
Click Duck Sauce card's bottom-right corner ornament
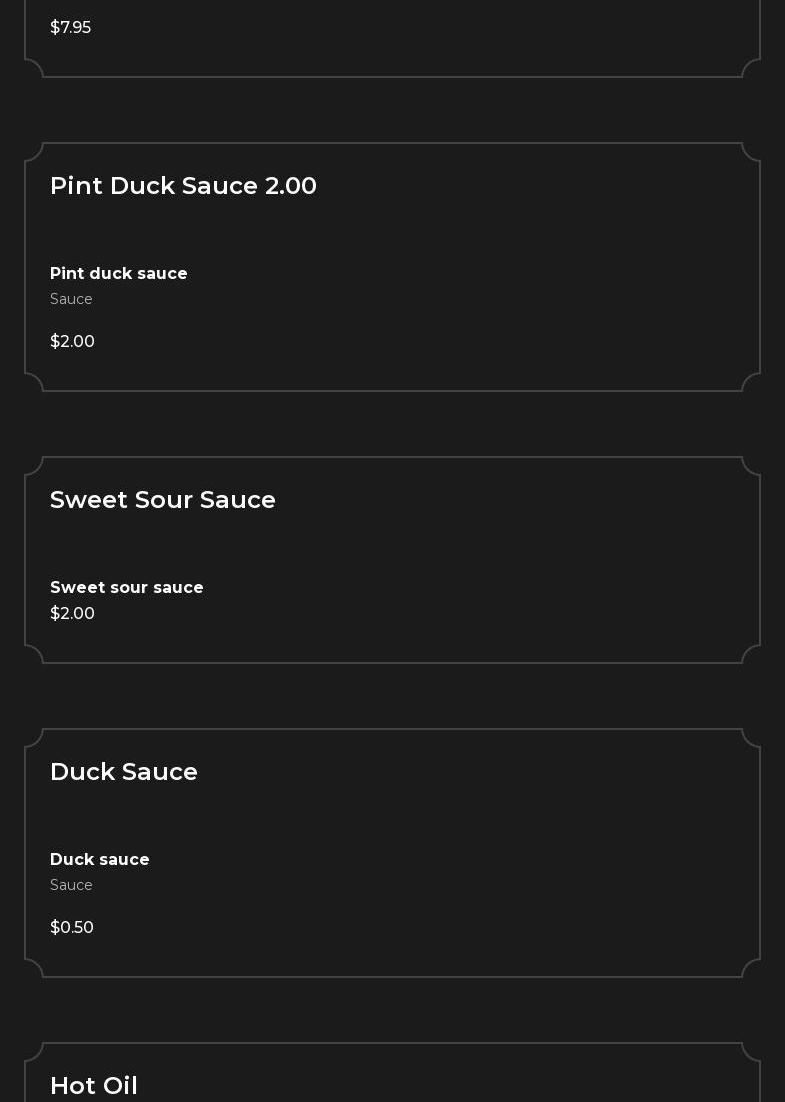tap(751, 968)
